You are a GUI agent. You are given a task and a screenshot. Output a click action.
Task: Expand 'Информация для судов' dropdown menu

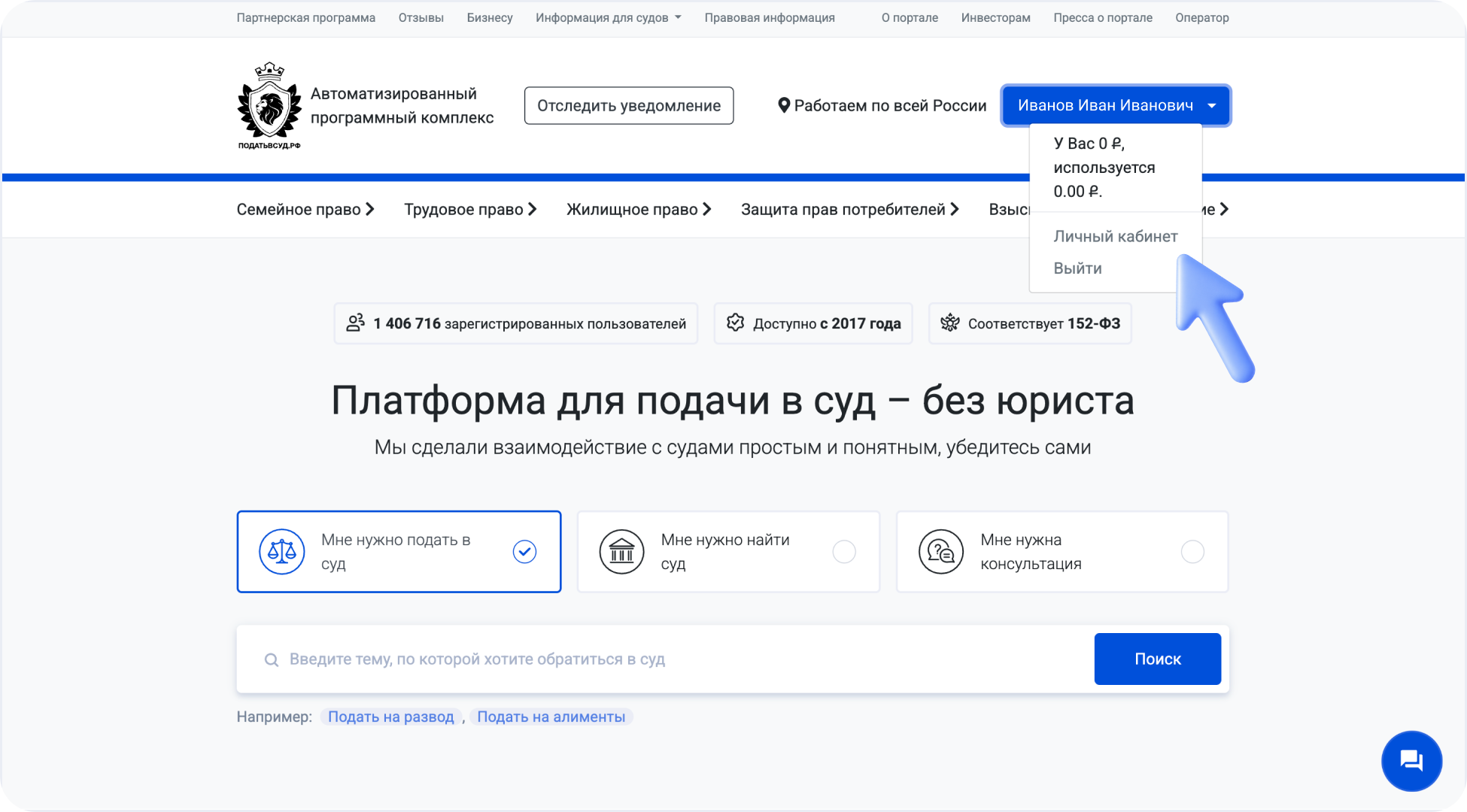(608, 17)
